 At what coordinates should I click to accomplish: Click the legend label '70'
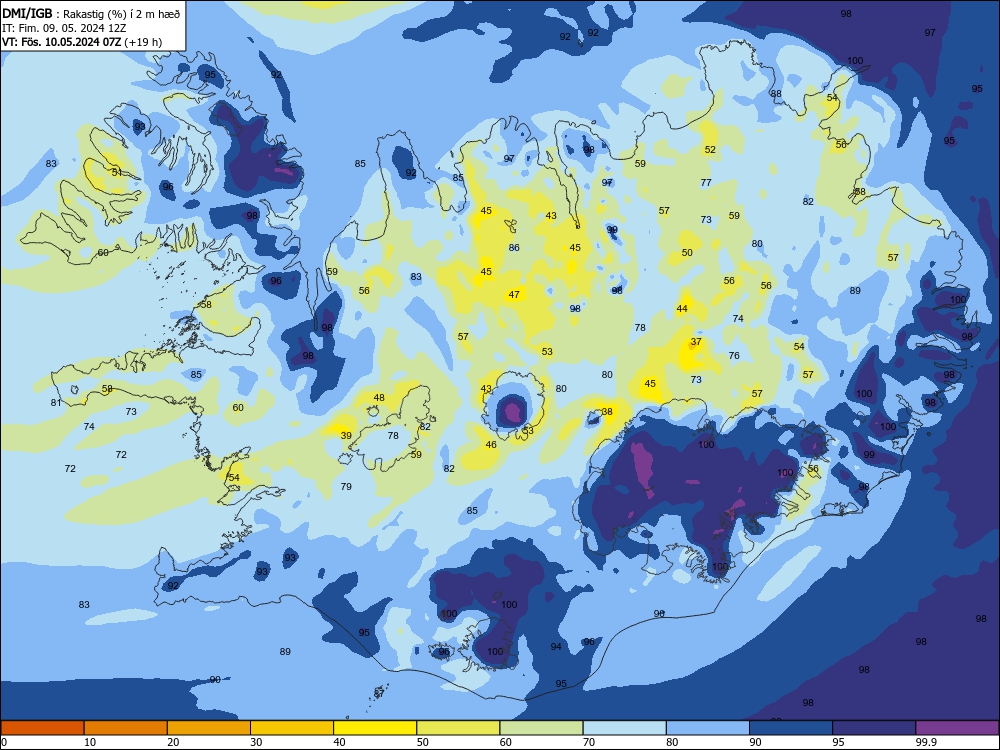[589, 742]
